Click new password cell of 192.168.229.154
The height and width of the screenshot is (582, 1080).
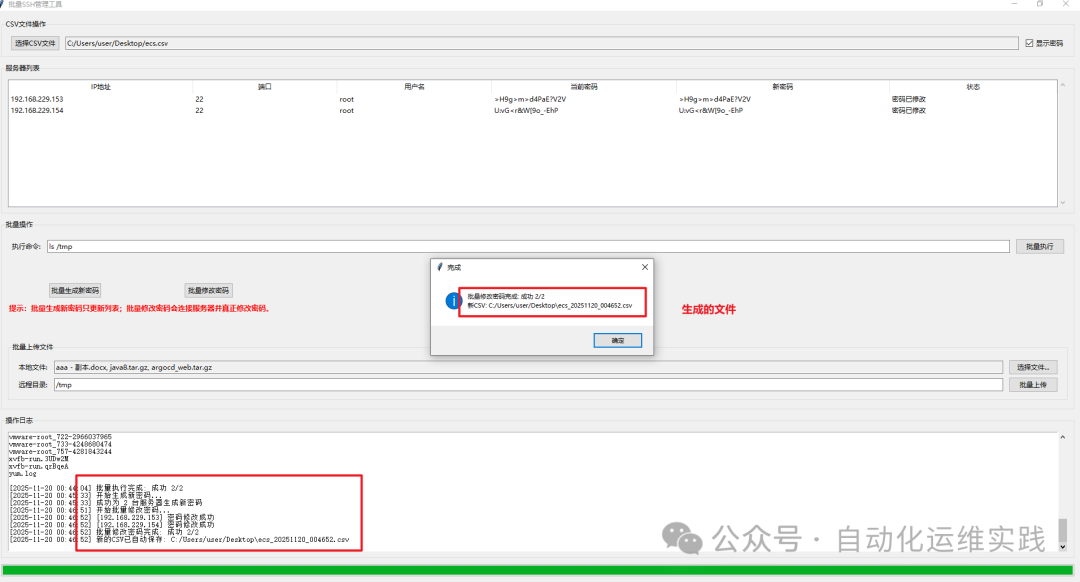tap(711, 110)
